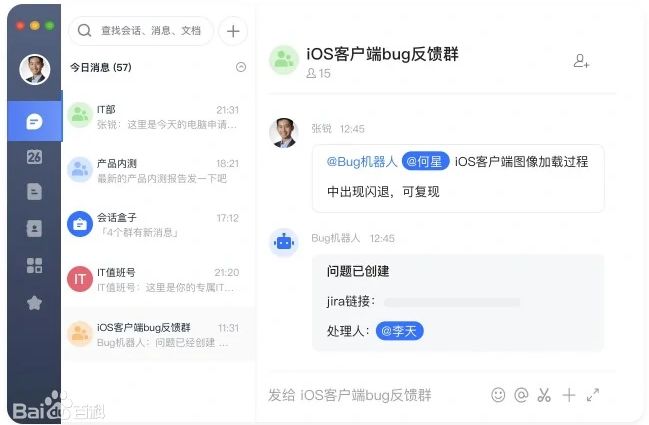Click the plus button beside search box

pyautogui.click(x=233, y=31)
